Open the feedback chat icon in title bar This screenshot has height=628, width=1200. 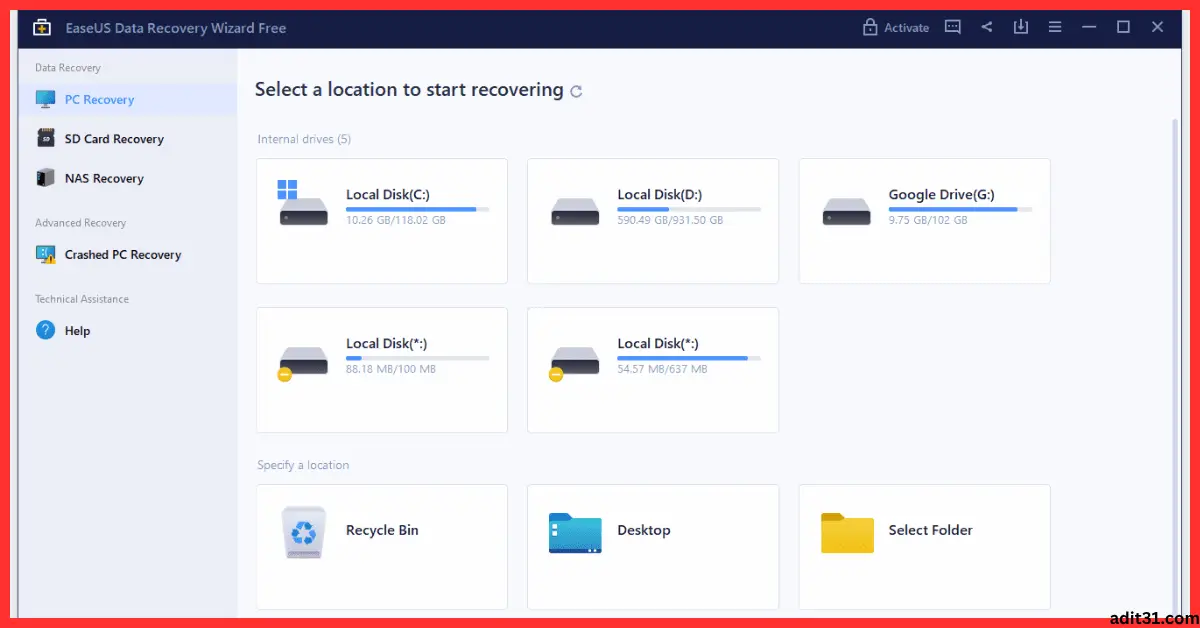(x=952, y=27)
